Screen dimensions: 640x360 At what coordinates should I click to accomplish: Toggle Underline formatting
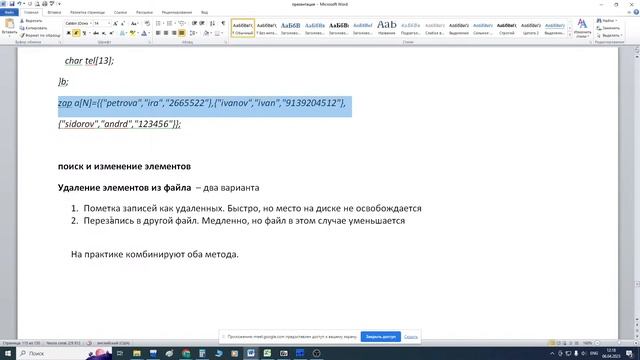coord(84,33)
